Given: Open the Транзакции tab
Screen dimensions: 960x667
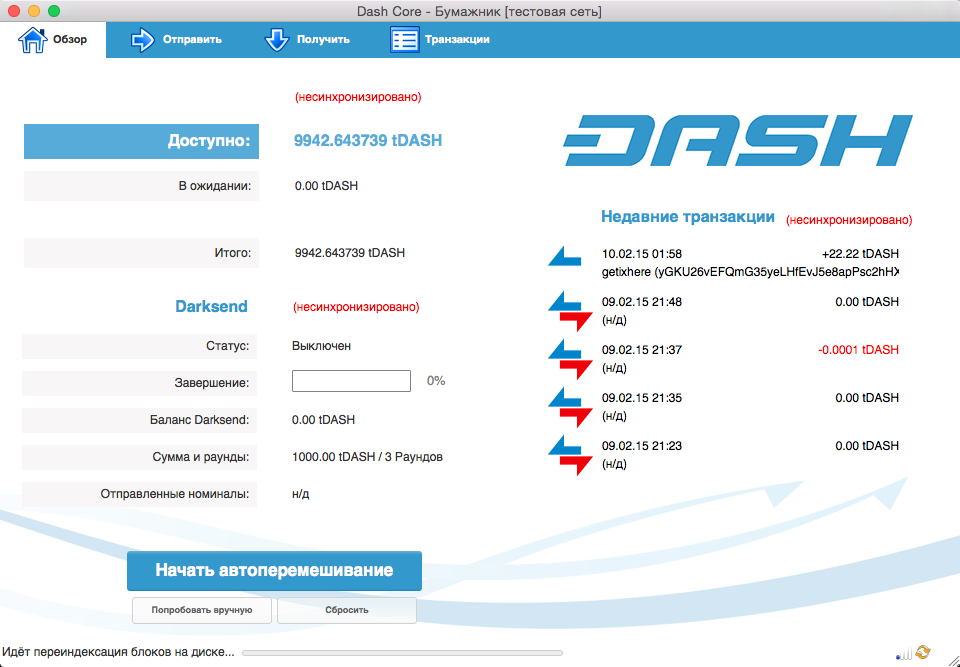Looking at the screenshot, I should click(440, 40).
